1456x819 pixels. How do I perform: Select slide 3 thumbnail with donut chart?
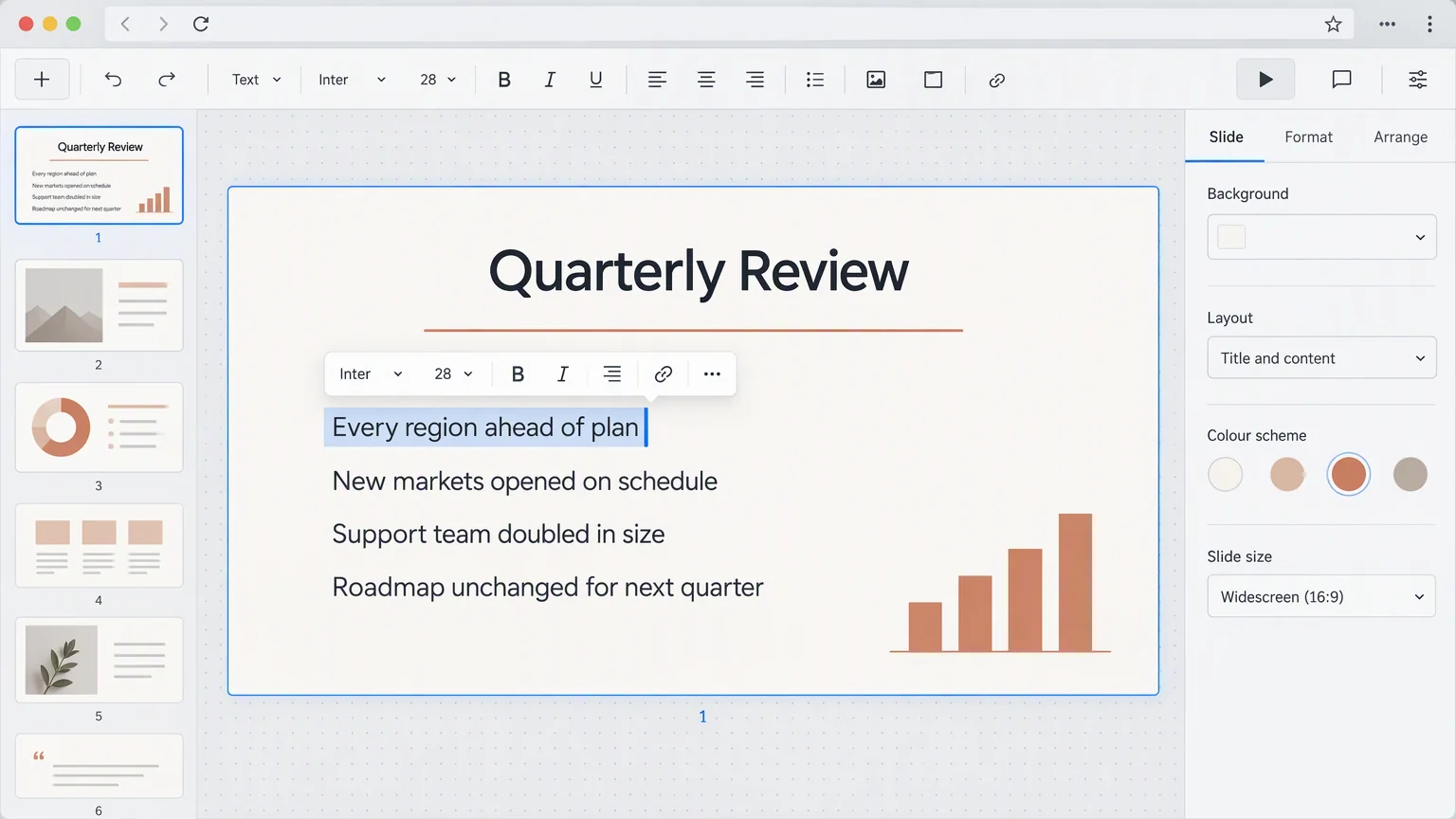(99, 428)
